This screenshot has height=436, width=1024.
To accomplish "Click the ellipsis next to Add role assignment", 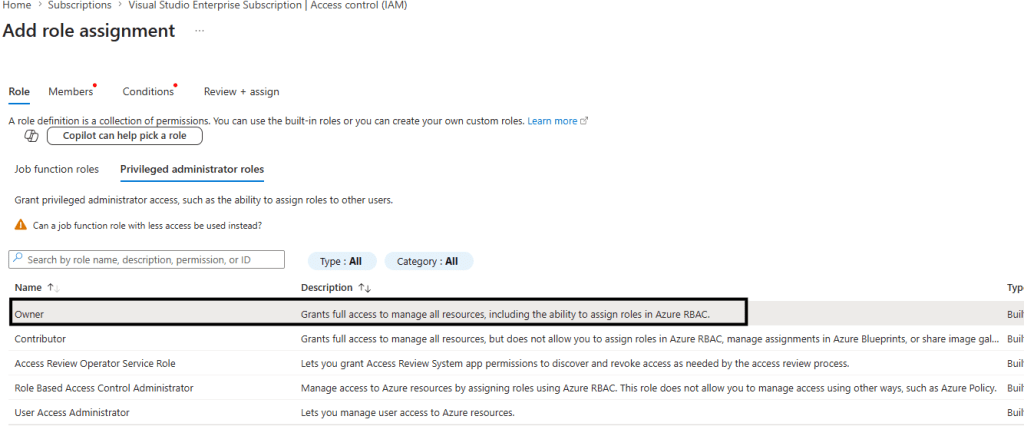I will (x=199, y=31).
